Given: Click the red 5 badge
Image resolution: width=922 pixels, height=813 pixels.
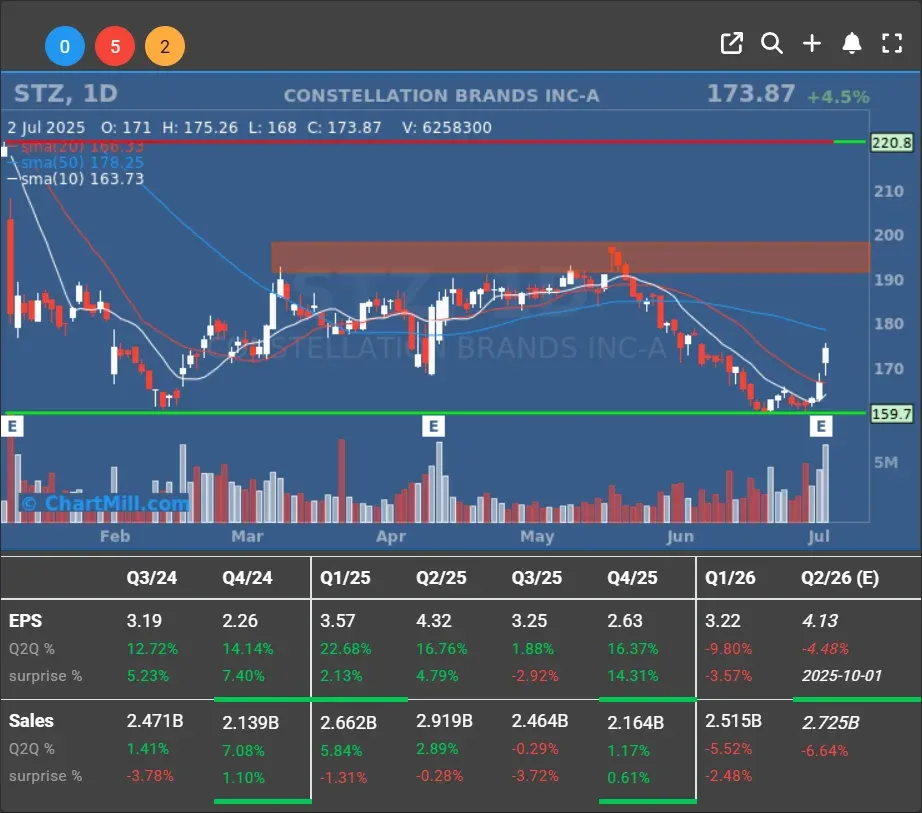Looking at the screenshot, I should [x=115, y=46].
